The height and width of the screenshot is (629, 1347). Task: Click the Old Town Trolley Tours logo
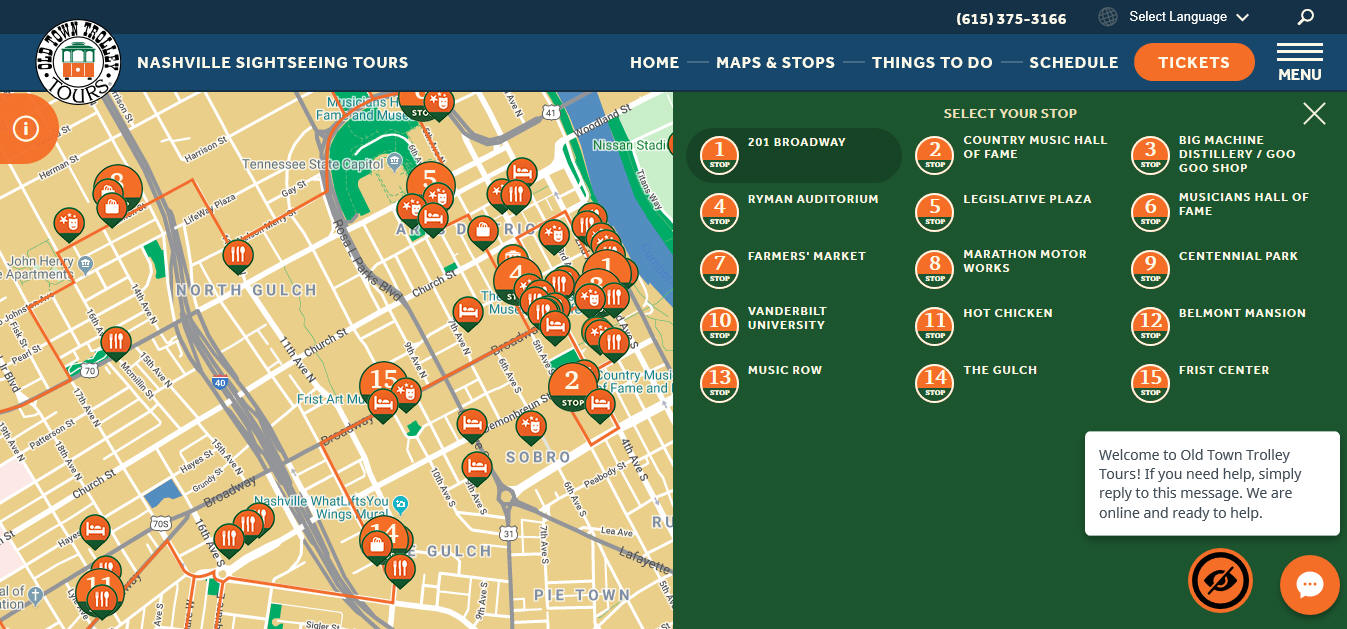point(78,62)
